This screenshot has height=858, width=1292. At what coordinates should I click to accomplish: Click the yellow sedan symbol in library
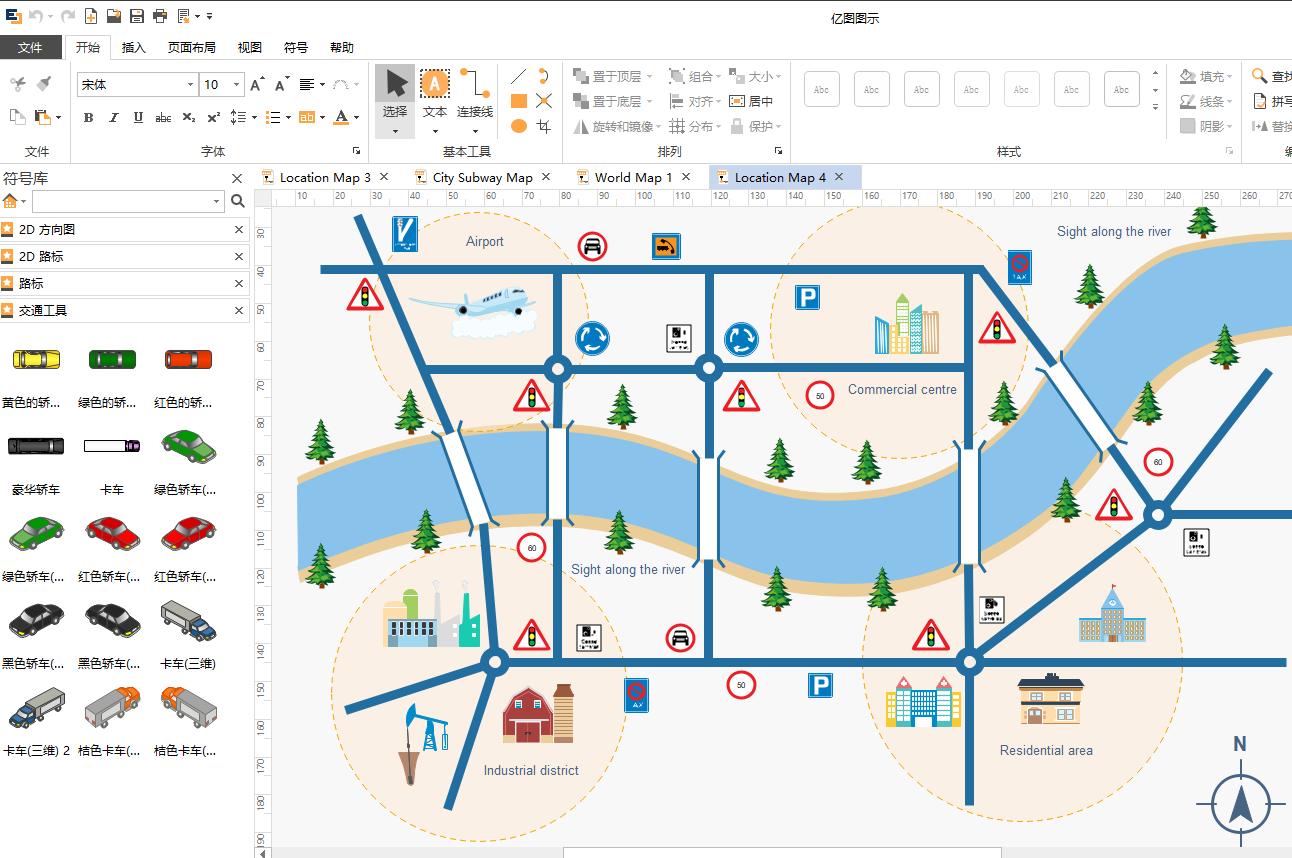click(x=36, y=359)
